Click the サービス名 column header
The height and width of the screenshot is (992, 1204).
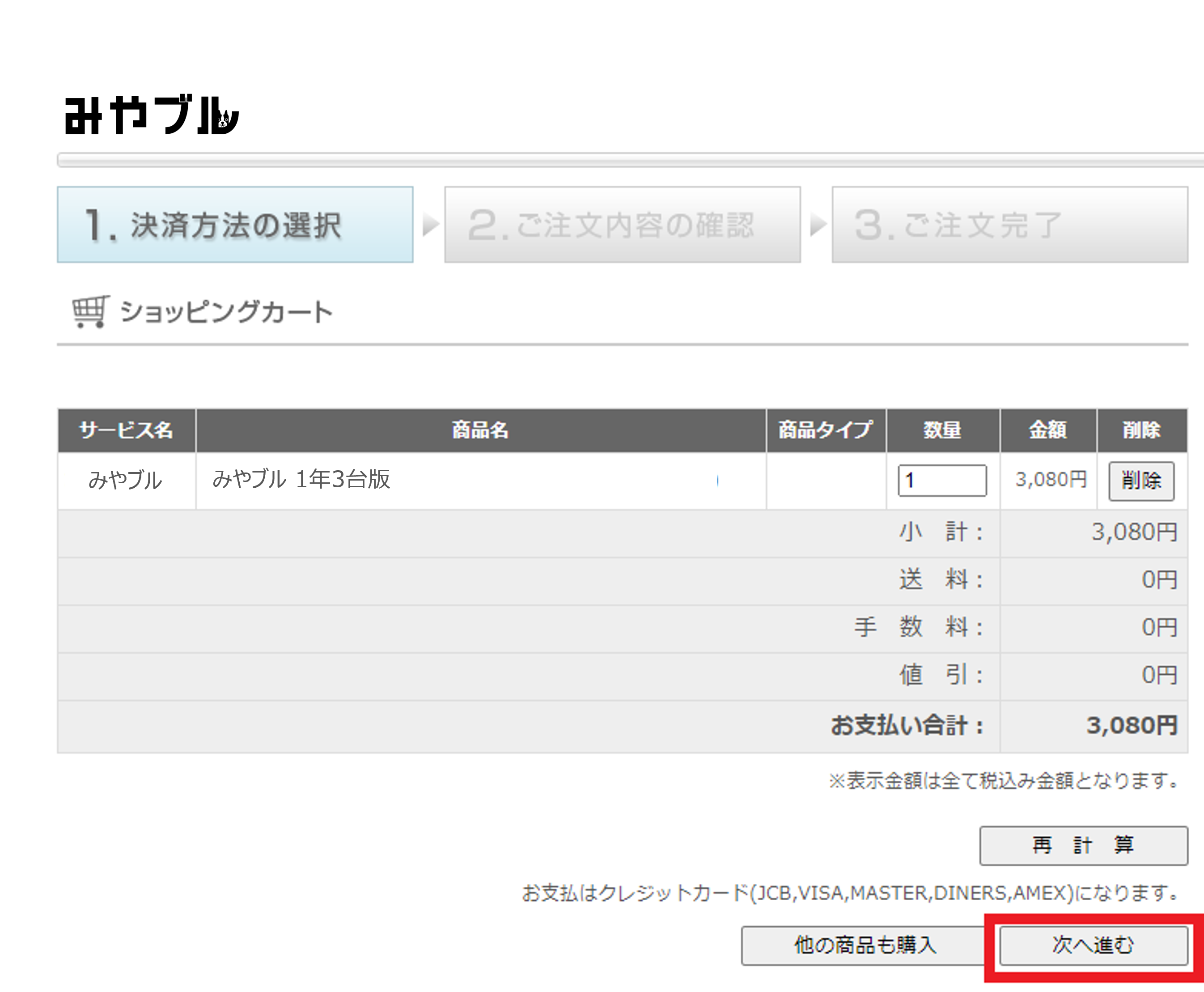pyautogui.click(x=126, y=430)
